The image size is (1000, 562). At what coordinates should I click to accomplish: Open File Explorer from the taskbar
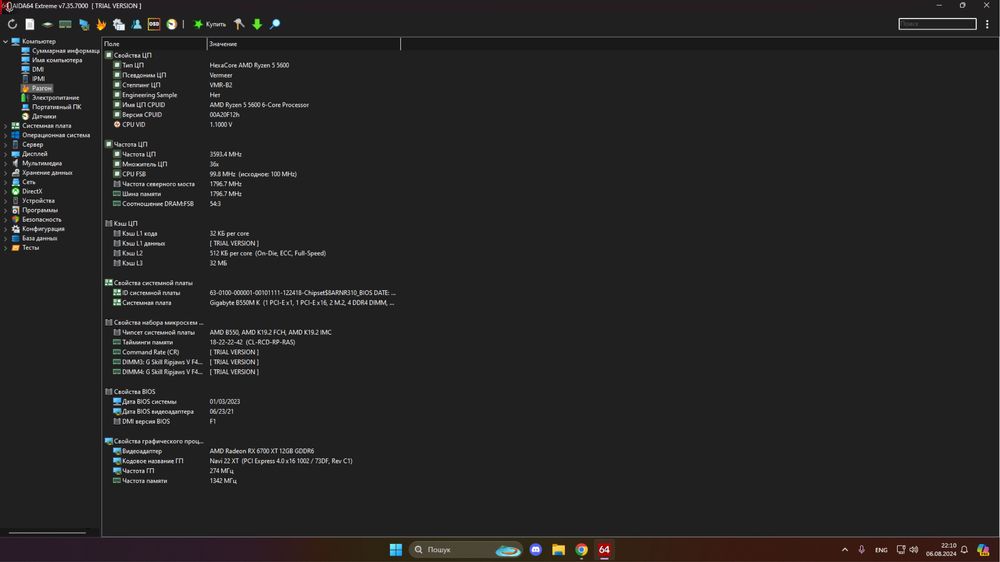pyautogui.click(x=559, y=549)
